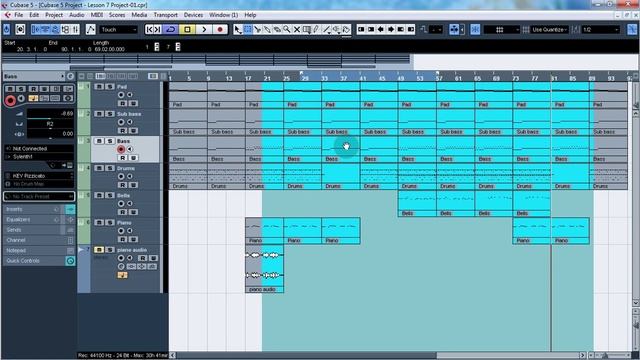Select the Split scissors tool

(x=257, y=29)
